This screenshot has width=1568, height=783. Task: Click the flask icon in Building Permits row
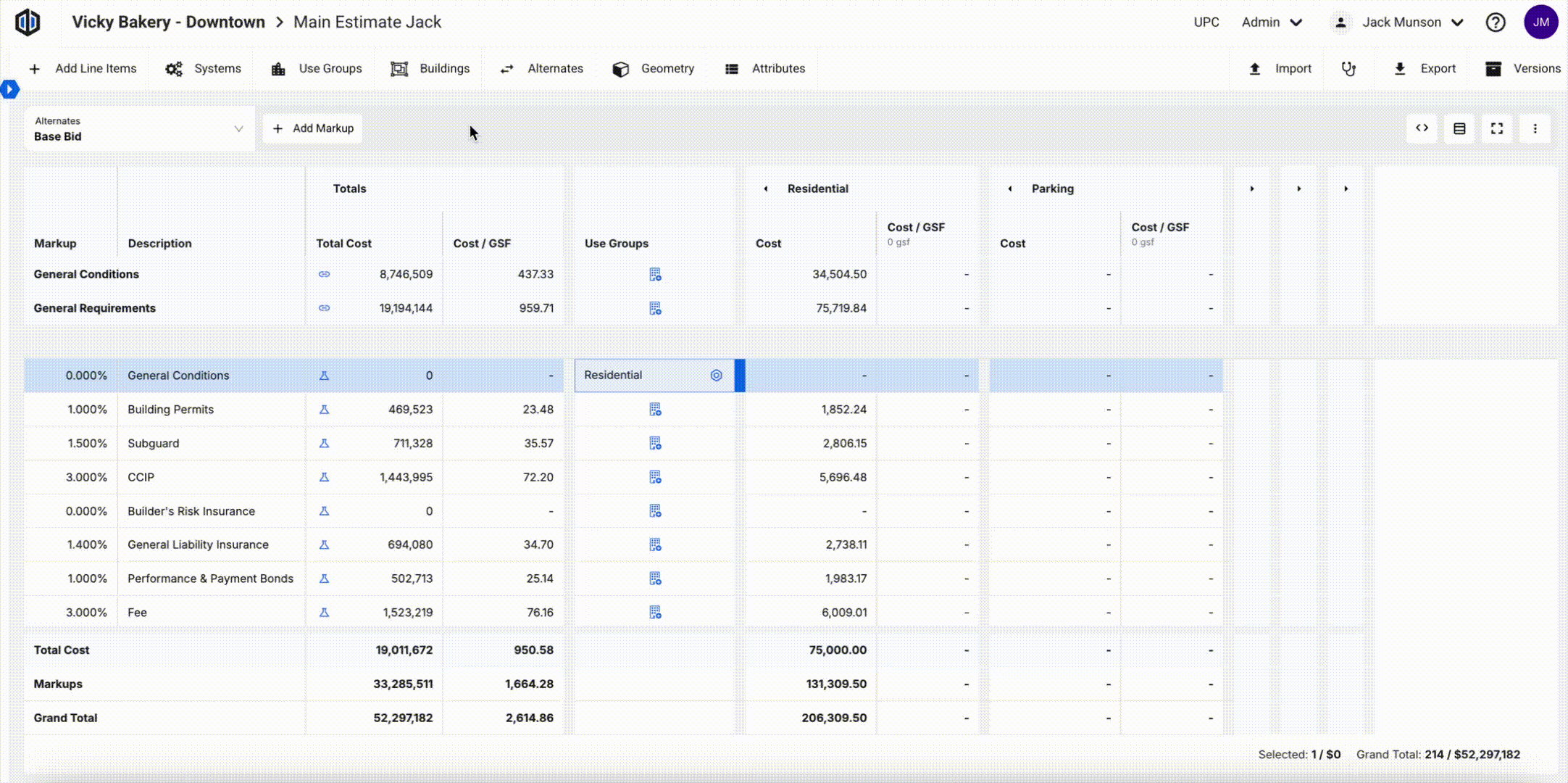click(324, 410)
